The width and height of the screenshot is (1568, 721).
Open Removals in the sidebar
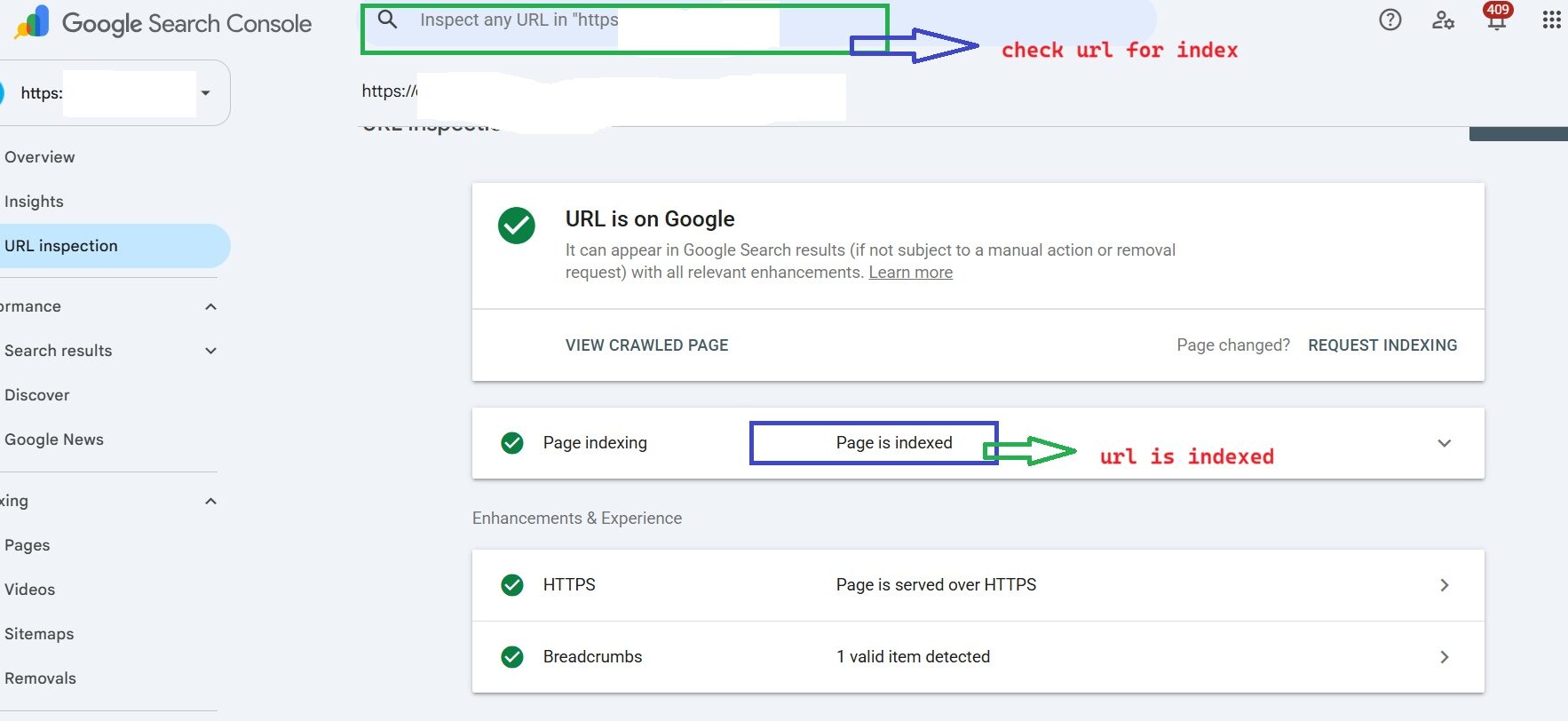[x=41, y=678]
